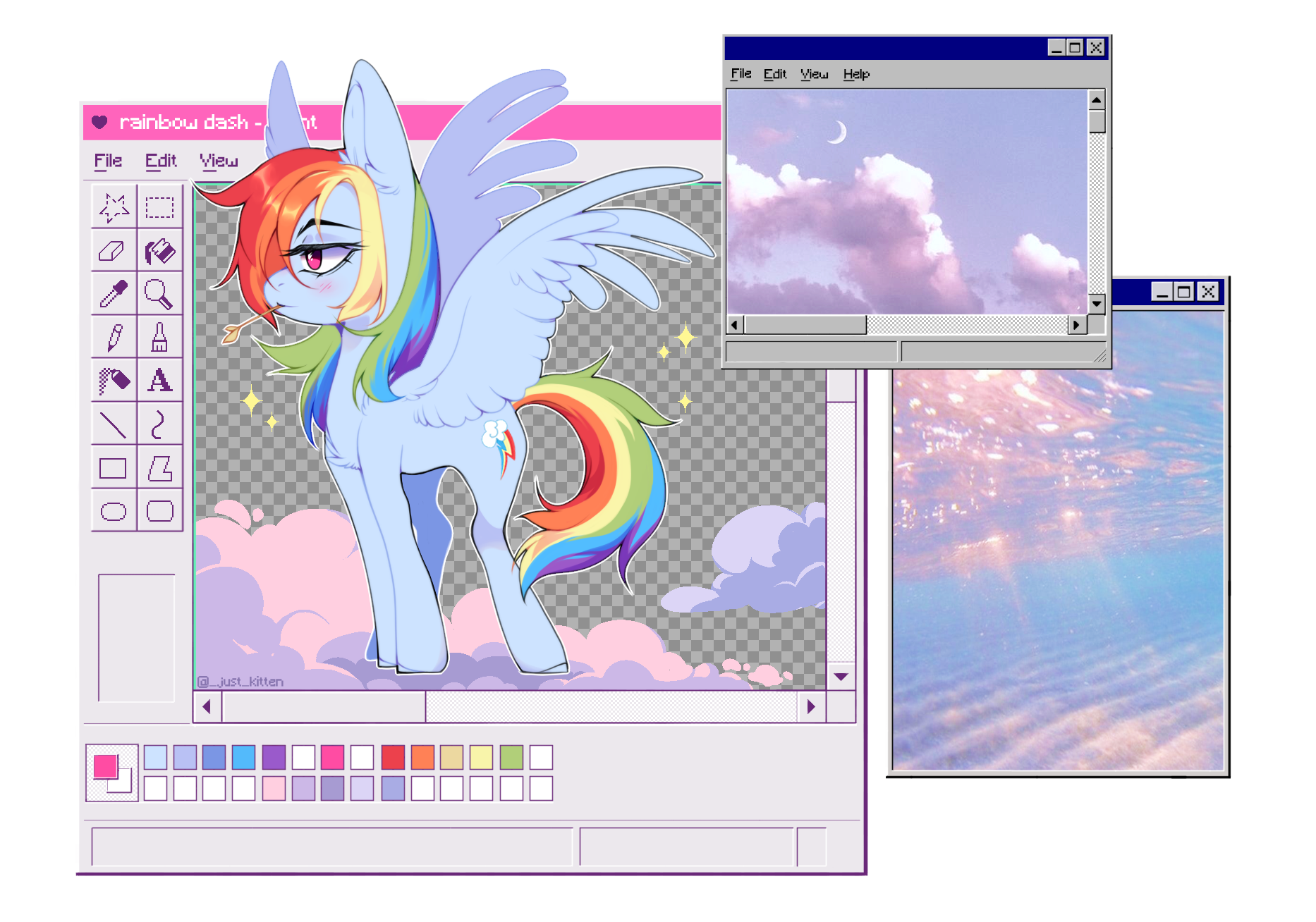Choose the orange palette swatch
Image resolution: width=1316 pixels, height=922 pixels.
422,757
